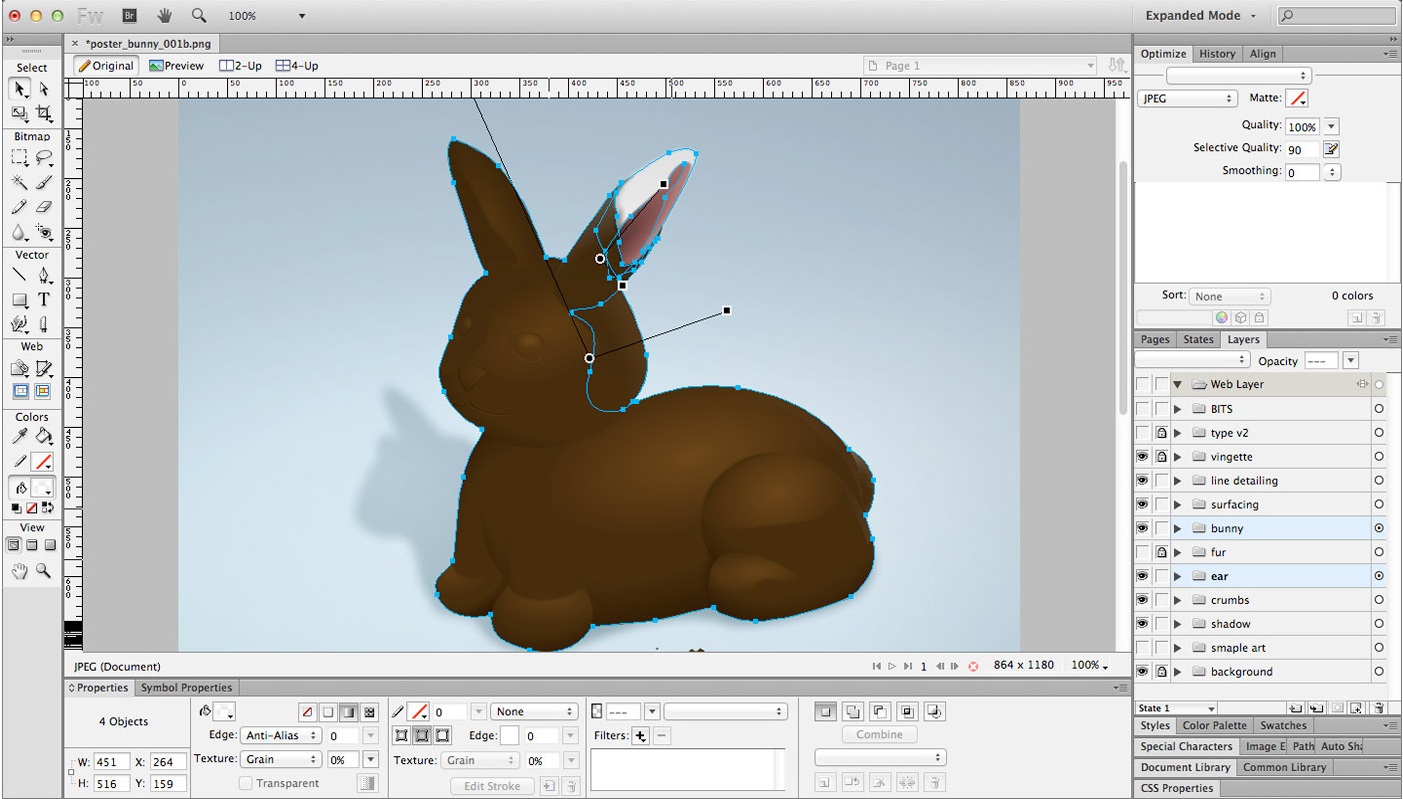The image size is (1403, 799).
Task: Open the Anti-Alias edge dropdown
Action: pos(280,736)
